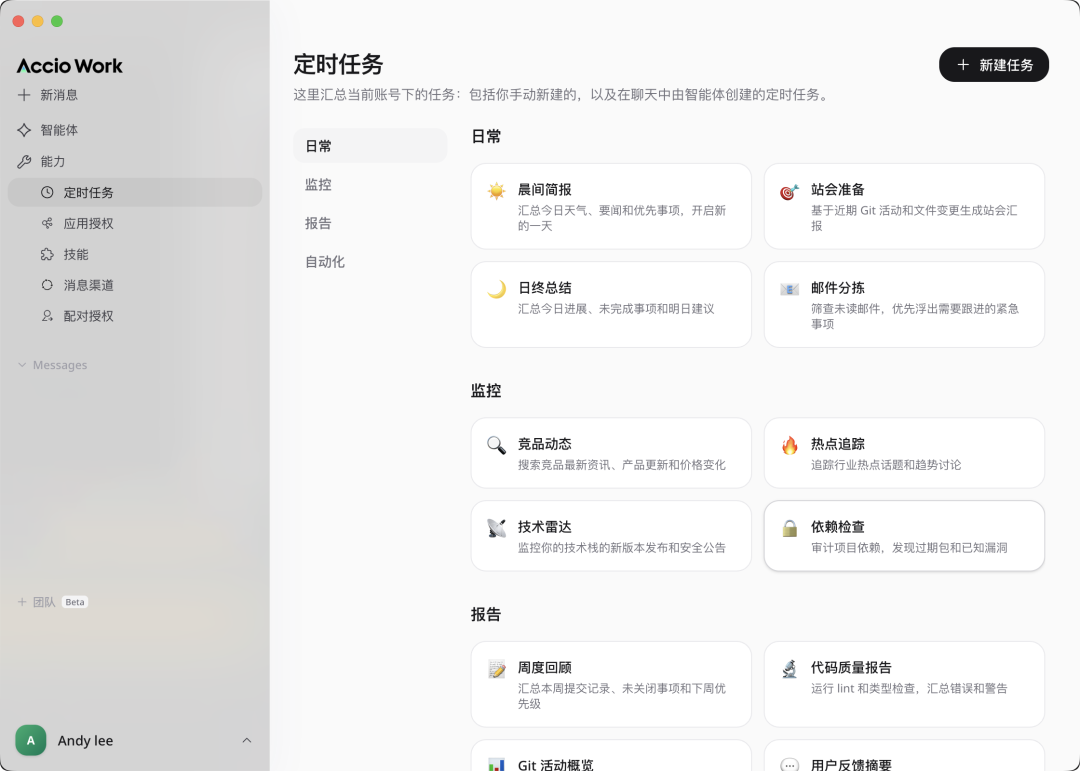Click the sun icon on 晨间简报 card
Image resolution: width=1080 pixels, height=771 pixels.
[496, 189]
